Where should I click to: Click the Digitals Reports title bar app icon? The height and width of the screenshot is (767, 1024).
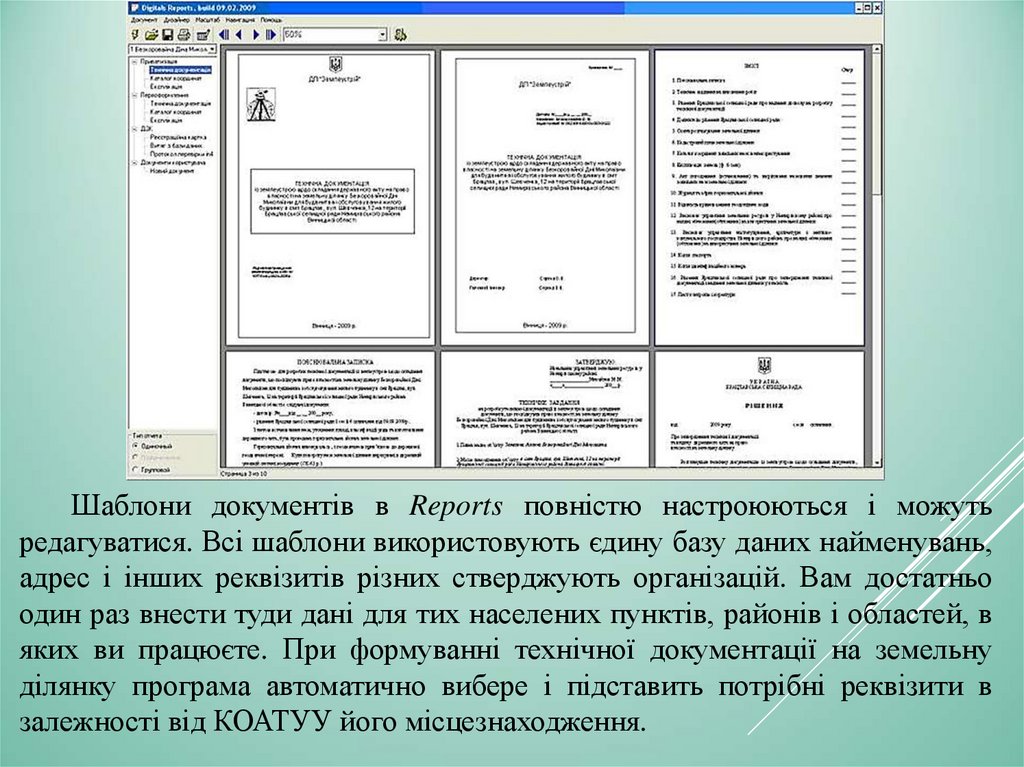click(135, 7)
